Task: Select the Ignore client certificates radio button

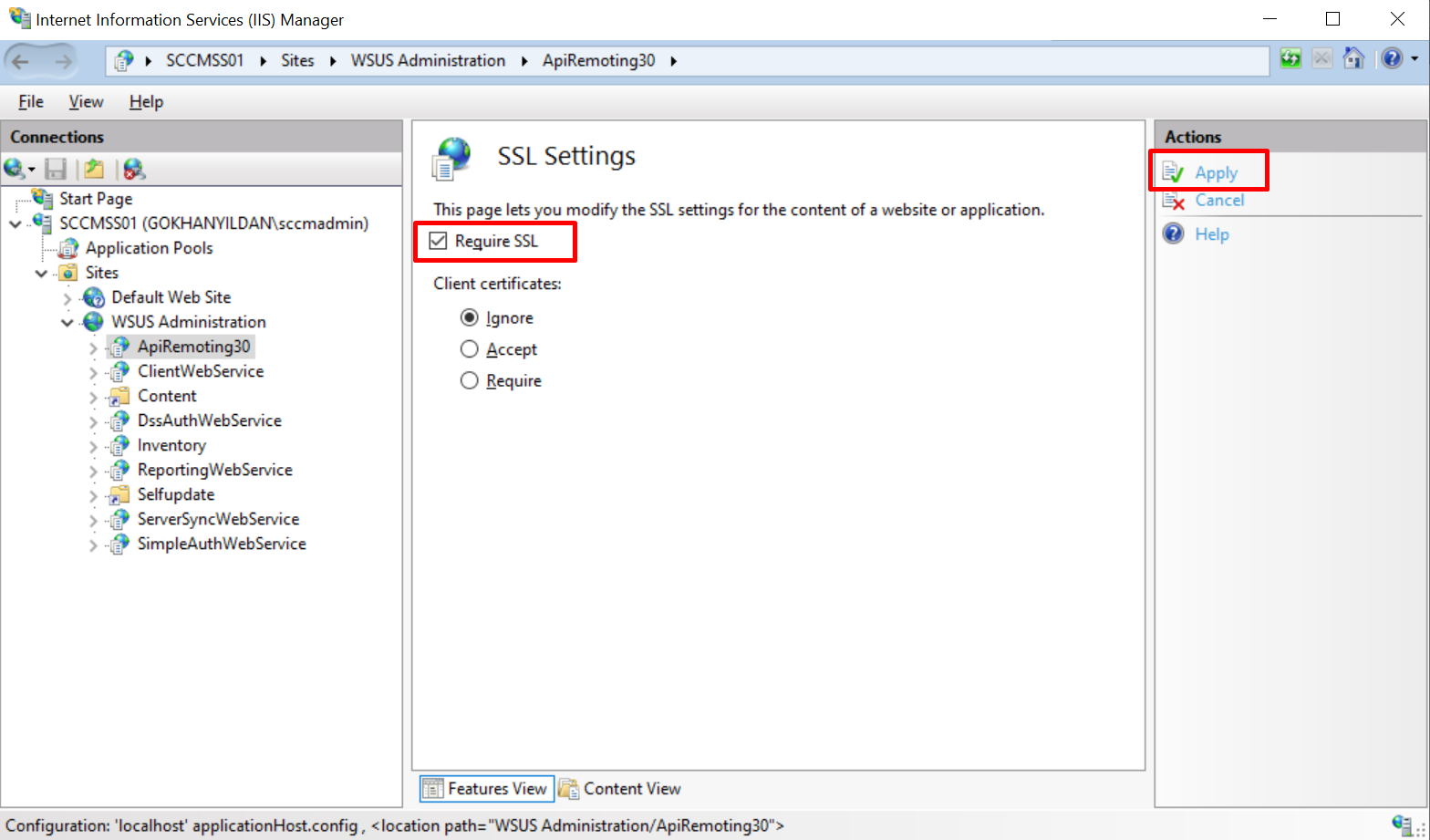Action: [x=470, y=317]
